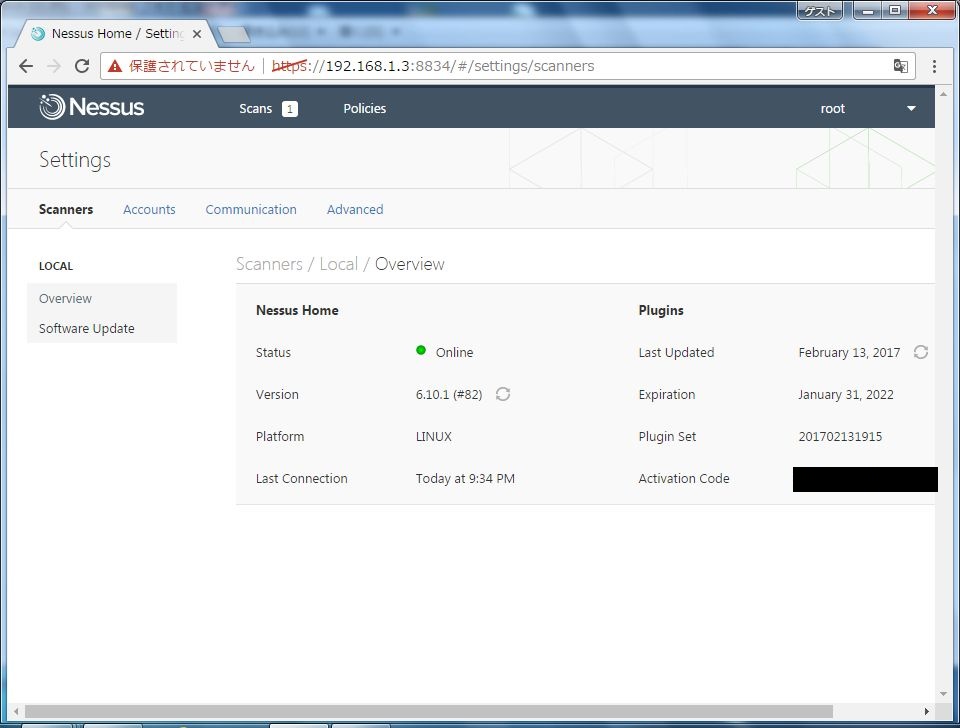
Task: Click the horizontal scrollbar right arrow
Action: 927,711
